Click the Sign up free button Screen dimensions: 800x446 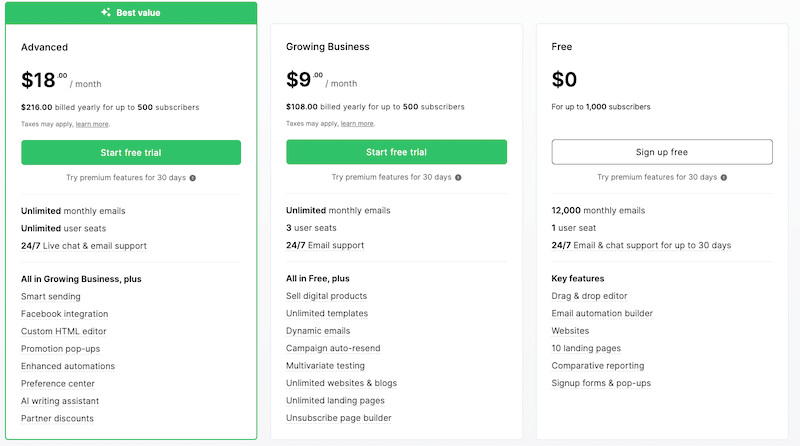662,152
